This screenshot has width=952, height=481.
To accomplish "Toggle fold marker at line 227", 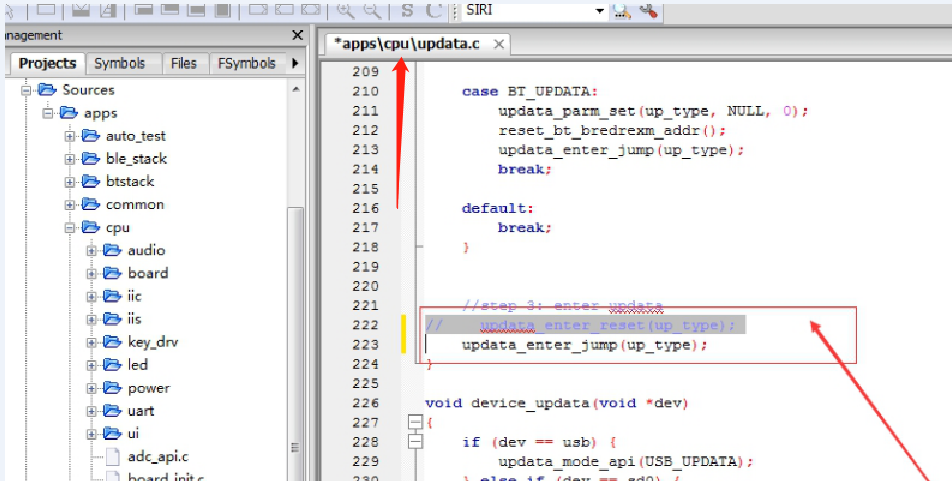I will (x=415, y=422).
